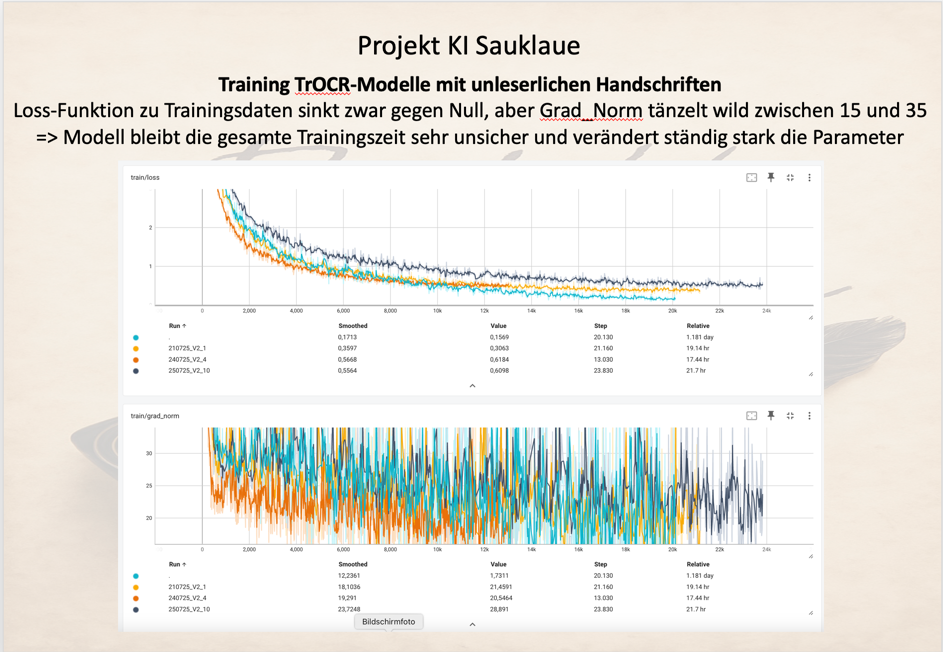Click Value header in train/loss table
943x652 pixels.
click(499, 325)
